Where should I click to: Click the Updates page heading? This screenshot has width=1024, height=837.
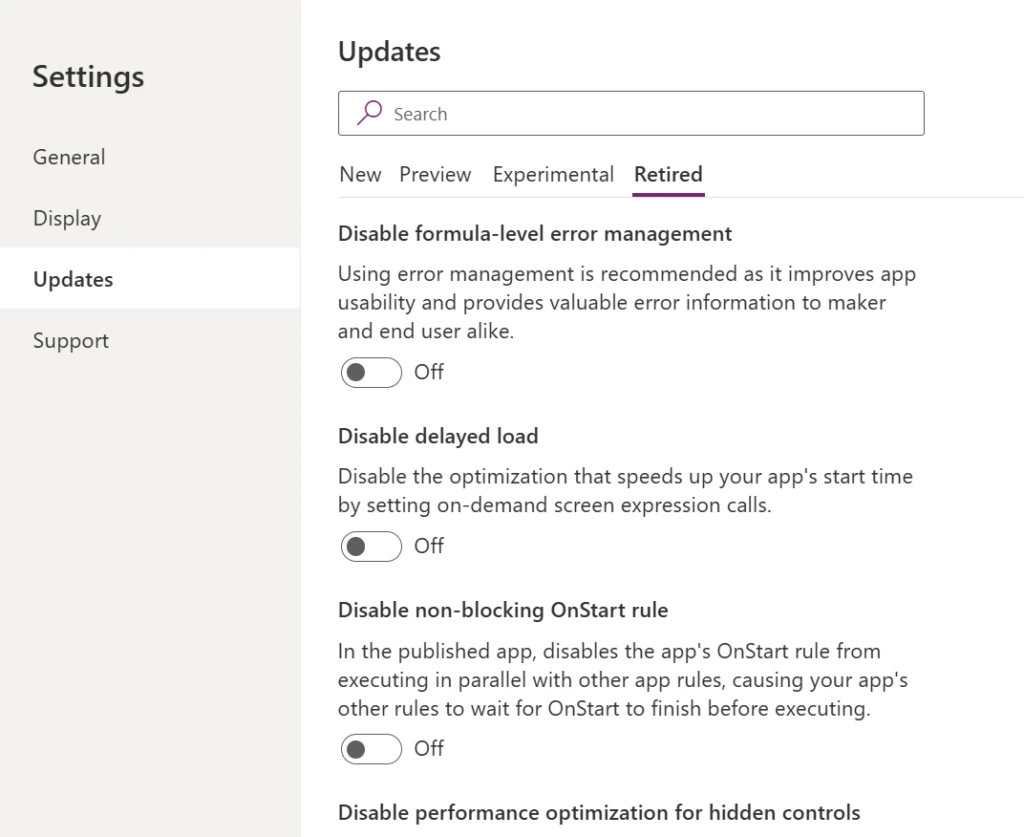click(x=389, y=52)
